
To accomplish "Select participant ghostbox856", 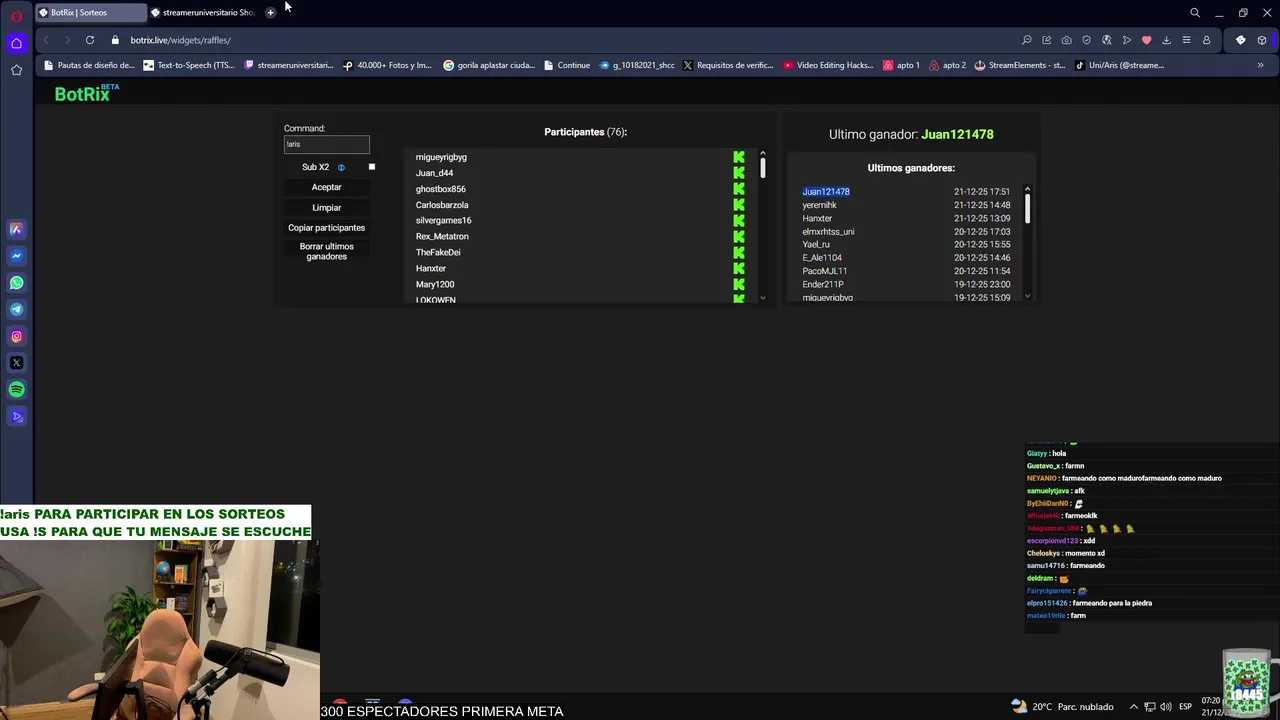I will pyautogui.click(x=441, y=189).
